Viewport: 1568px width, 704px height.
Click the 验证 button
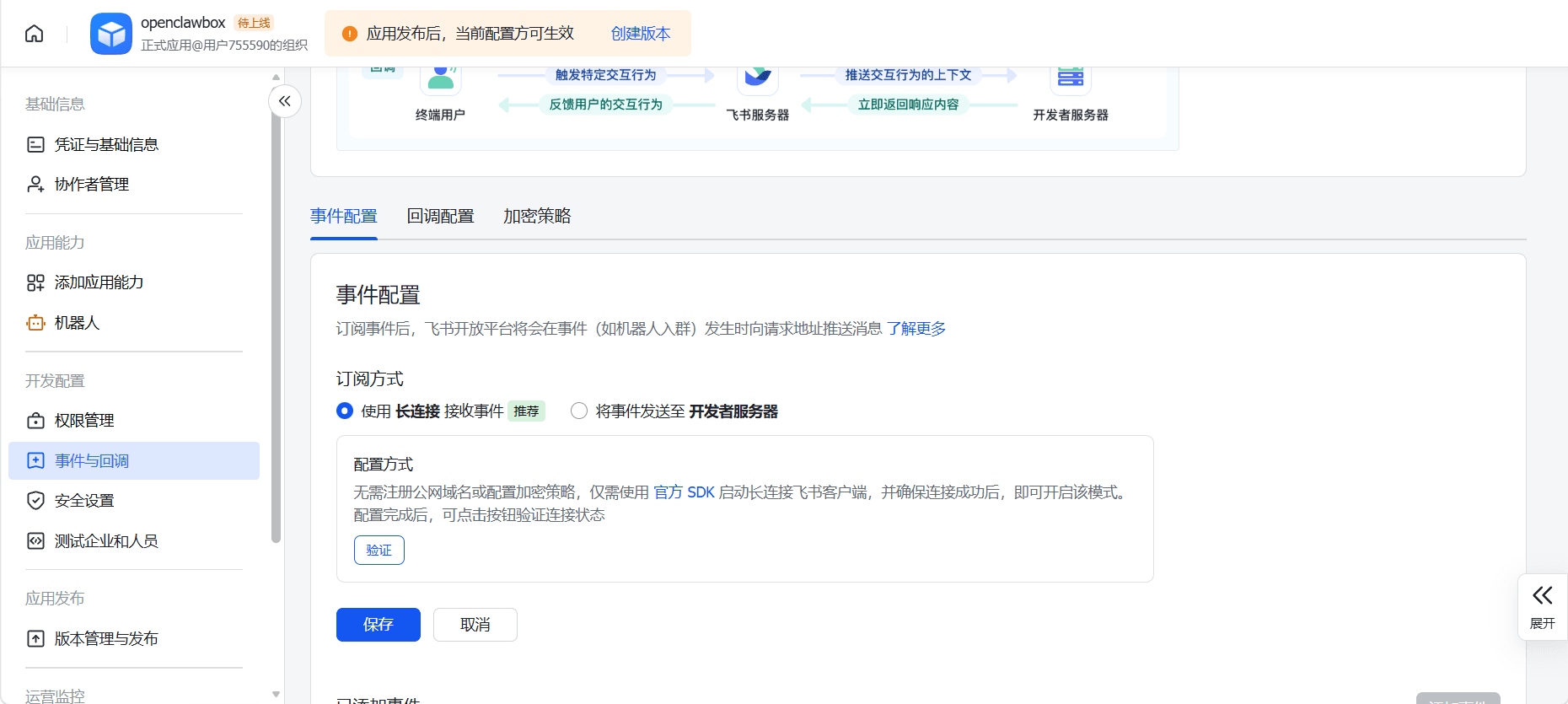point(379,551)
